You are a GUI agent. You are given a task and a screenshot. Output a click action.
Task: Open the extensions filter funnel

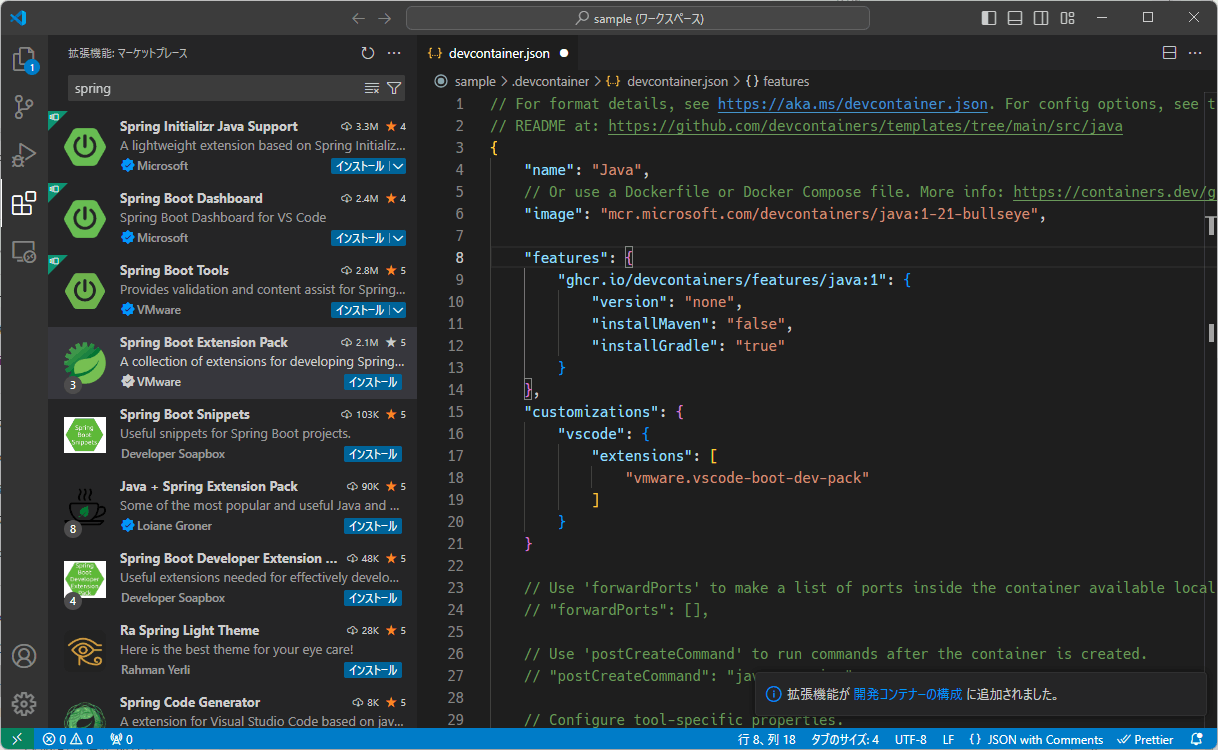(394, 88)
